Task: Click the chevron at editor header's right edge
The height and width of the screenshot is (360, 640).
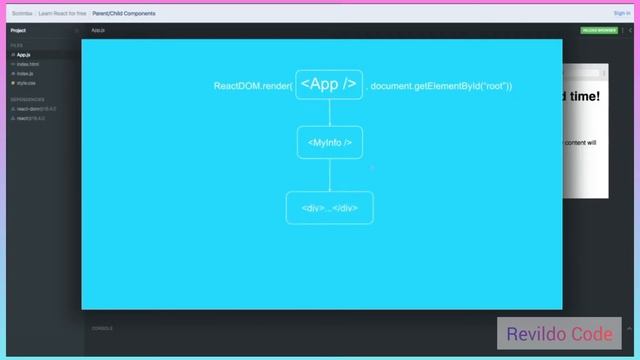Action: tap(630, 30)
